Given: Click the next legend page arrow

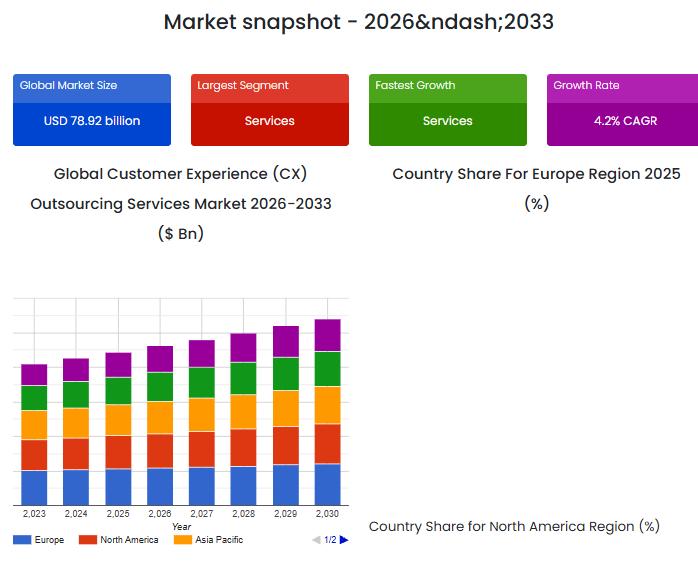Looking at the screenshot, I should coord(344,540).
